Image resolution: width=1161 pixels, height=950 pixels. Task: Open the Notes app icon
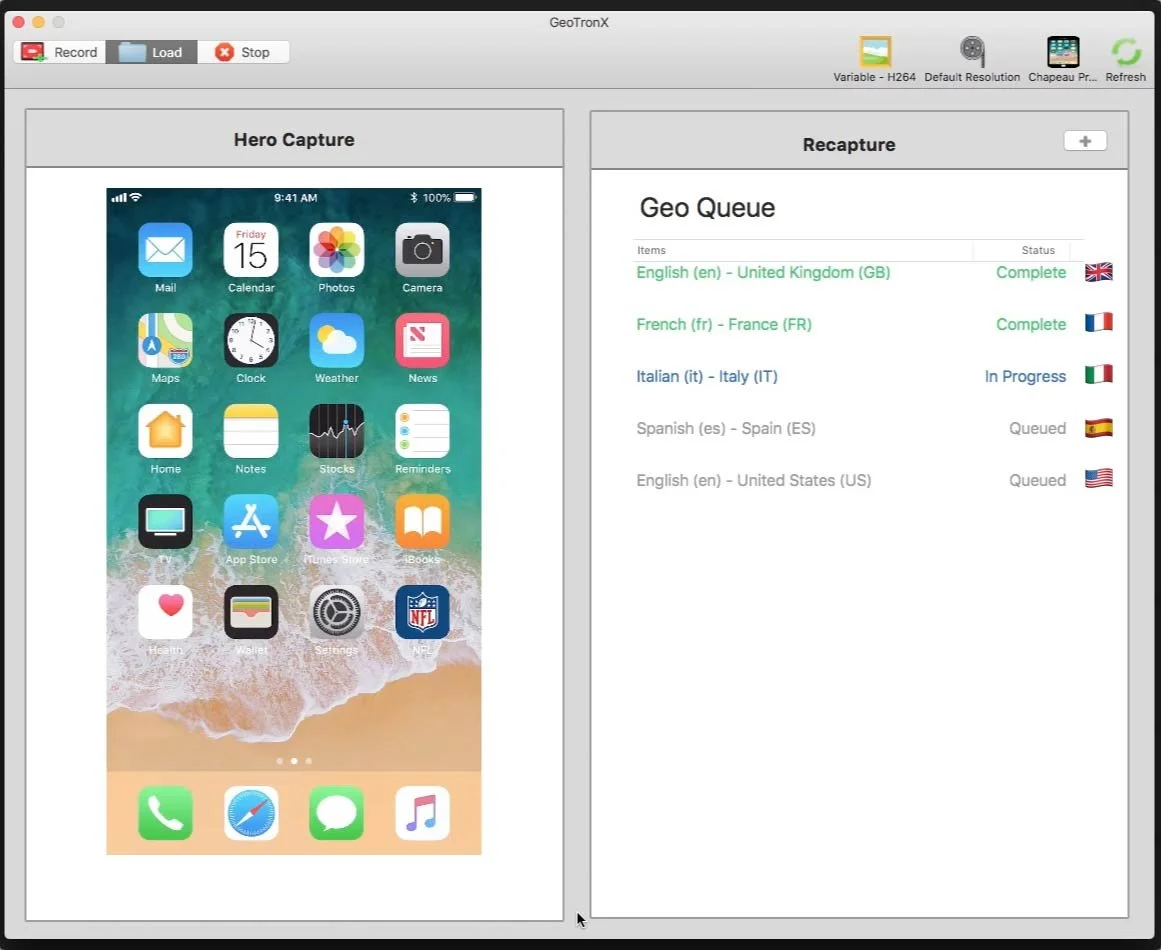(251, 431)
